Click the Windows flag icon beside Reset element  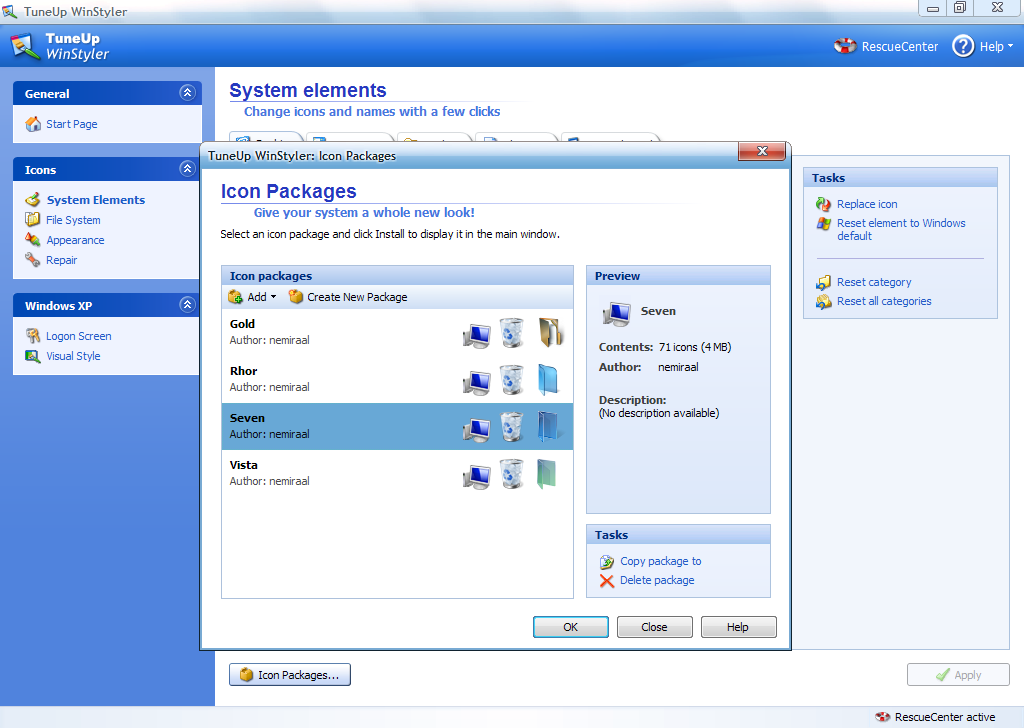tap(824, 223)
